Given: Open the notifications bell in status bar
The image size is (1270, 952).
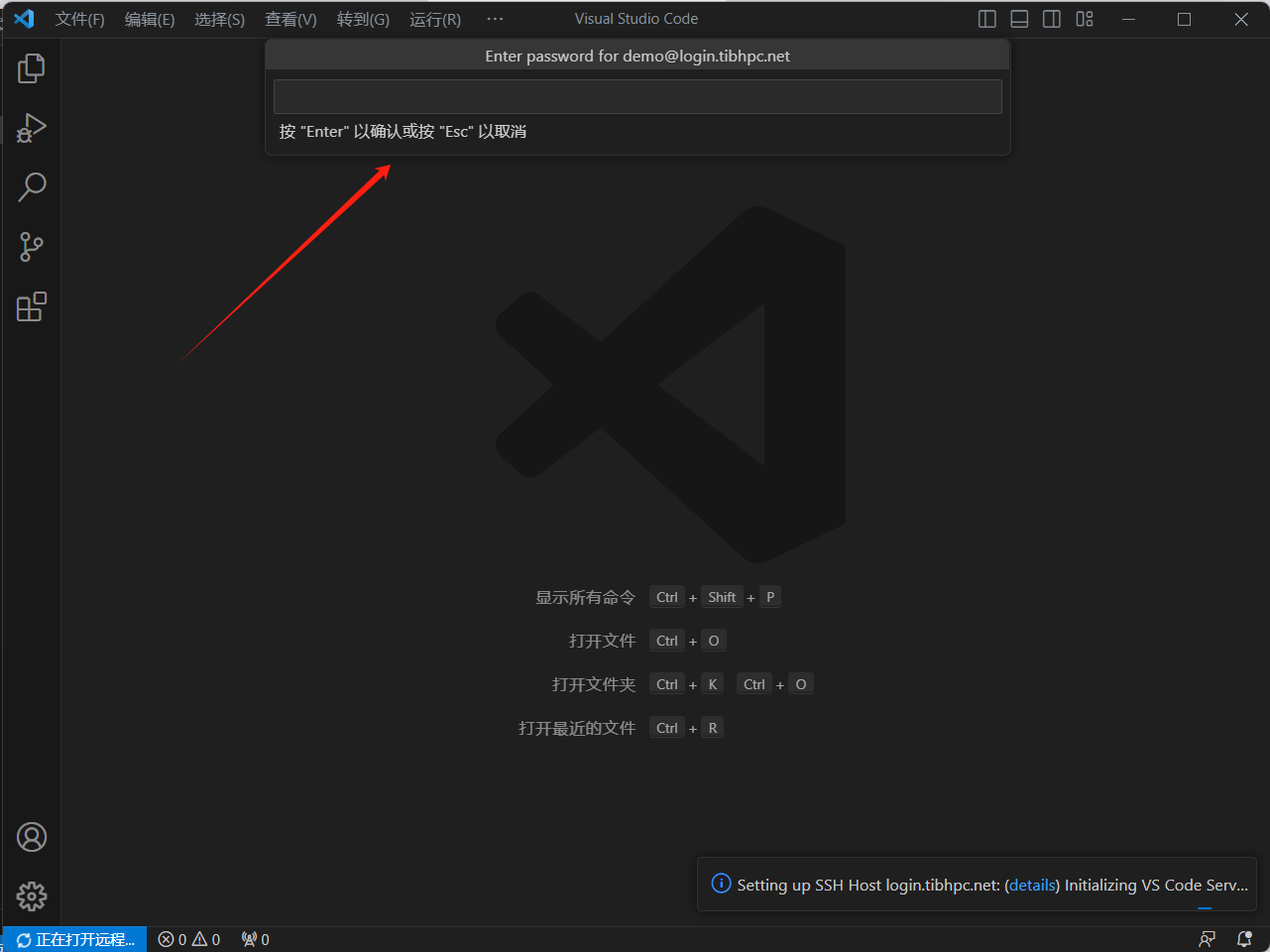Looking at the screenshot, I should (1244, 939).
